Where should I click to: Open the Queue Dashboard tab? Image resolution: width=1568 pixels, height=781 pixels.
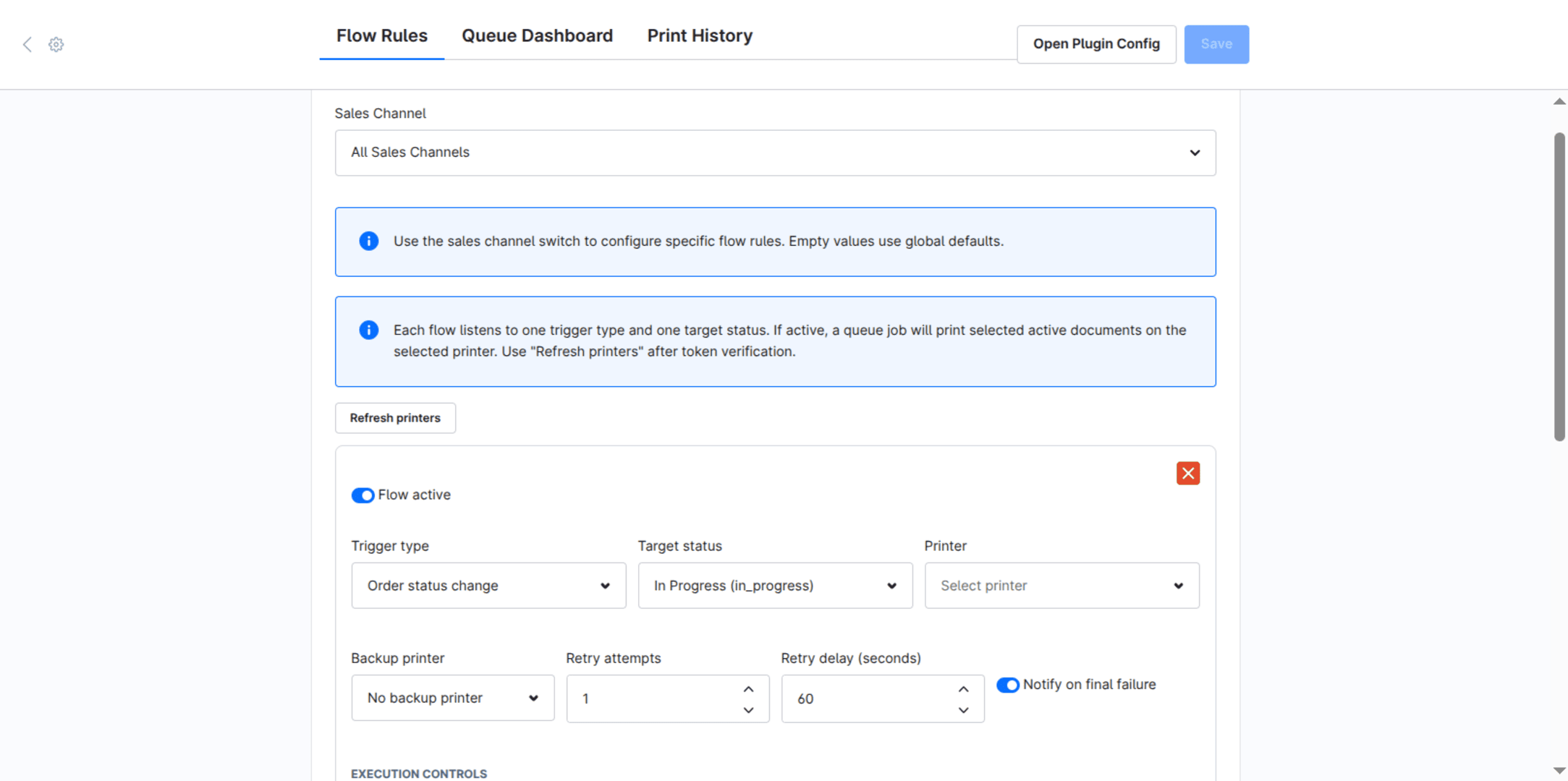(537, 36)
